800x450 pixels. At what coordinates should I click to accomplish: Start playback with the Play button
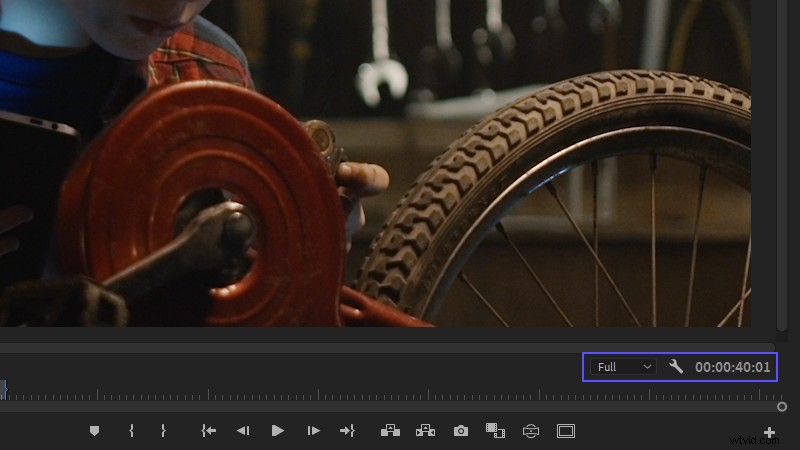tap(278, 431)
